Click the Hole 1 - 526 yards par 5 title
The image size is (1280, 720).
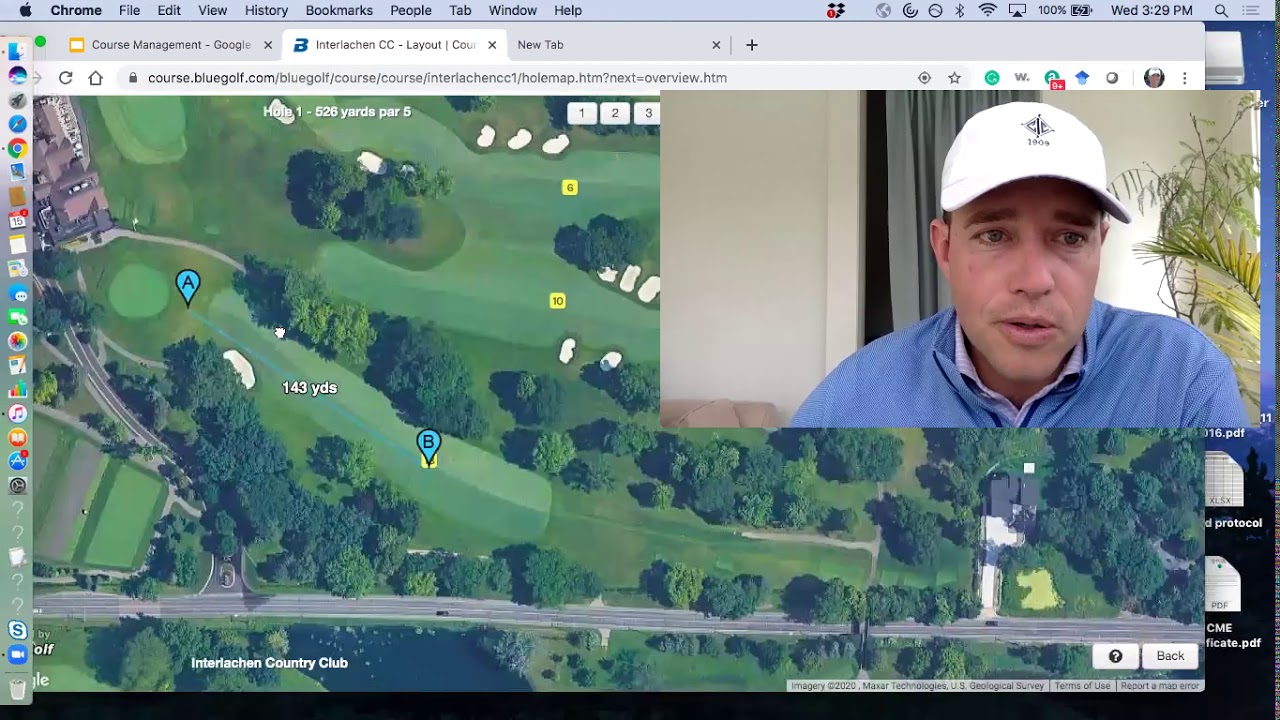click(x=337, y=112)
